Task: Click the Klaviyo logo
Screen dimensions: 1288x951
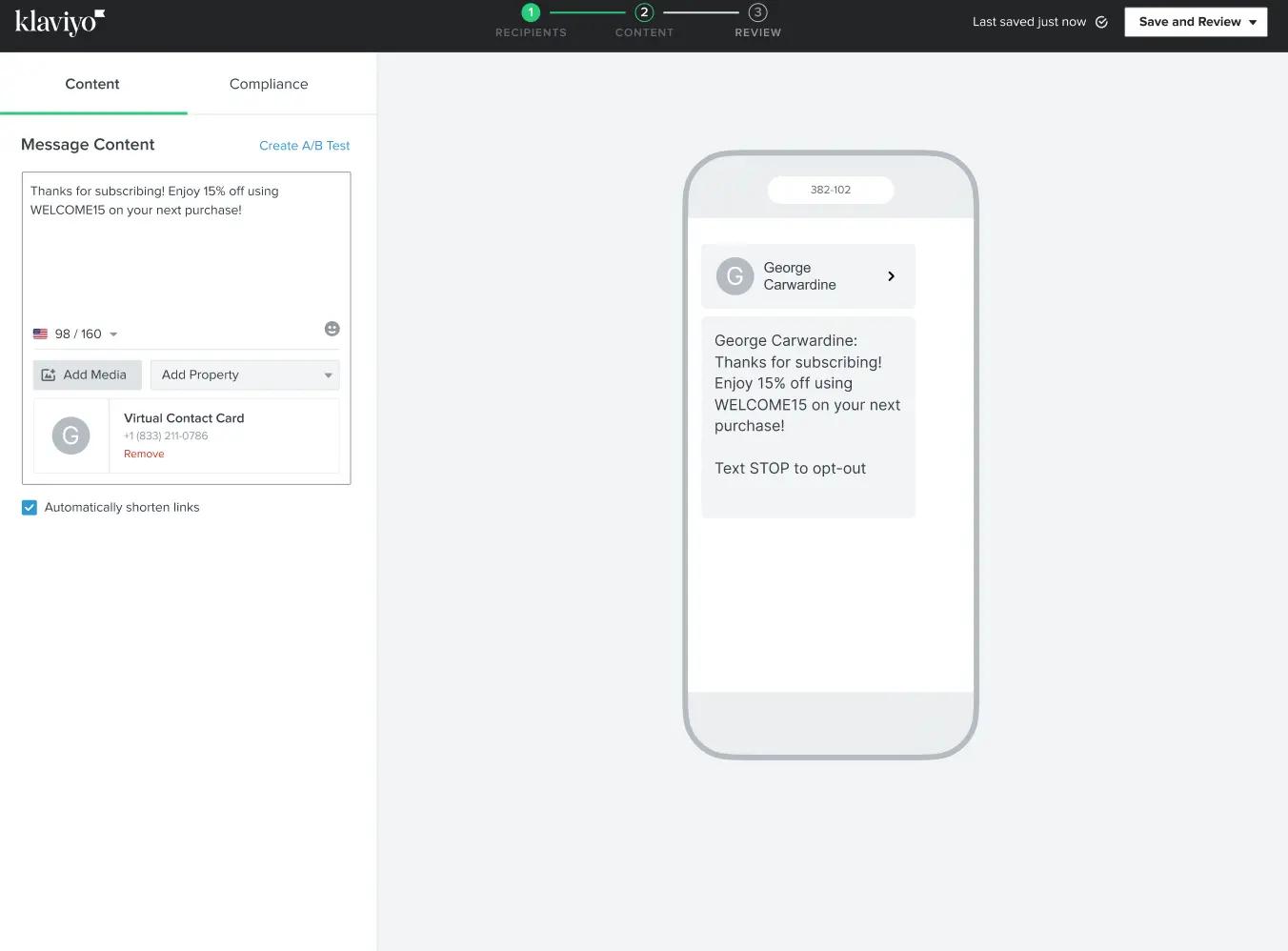Action: 59,21
